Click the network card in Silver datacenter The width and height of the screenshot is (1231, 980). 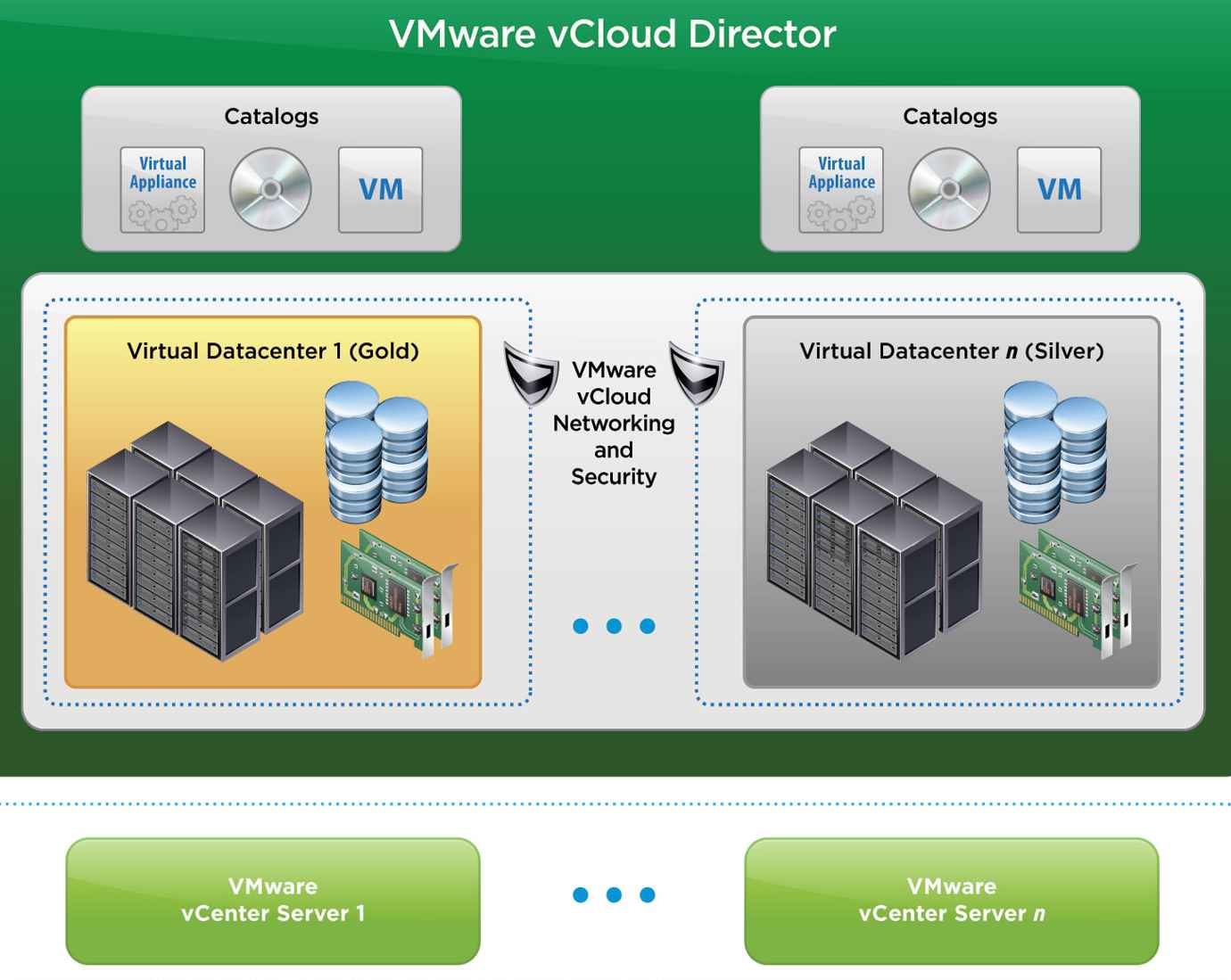[x=1078, y=593]
